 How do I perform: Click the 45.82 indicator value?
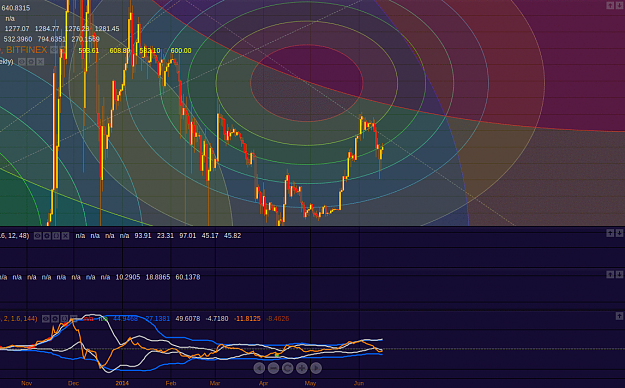[232, 236]
